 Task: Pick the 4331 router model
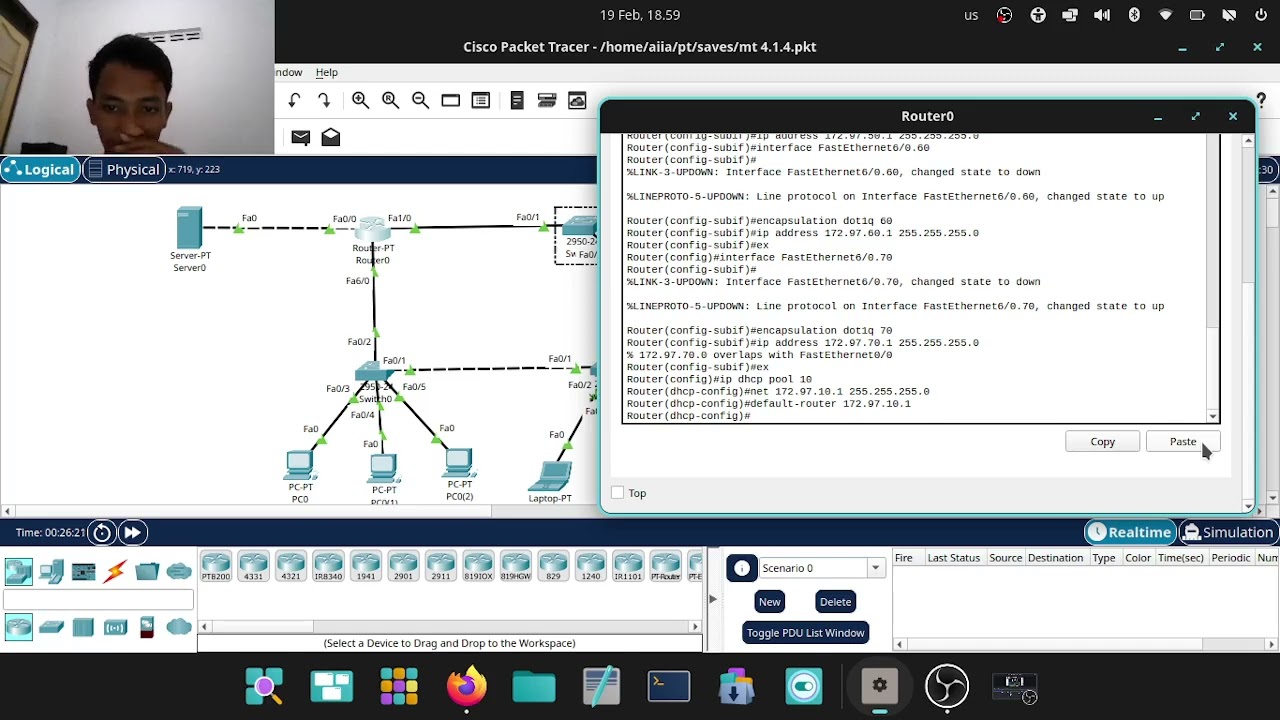click(x=253, y=566)
